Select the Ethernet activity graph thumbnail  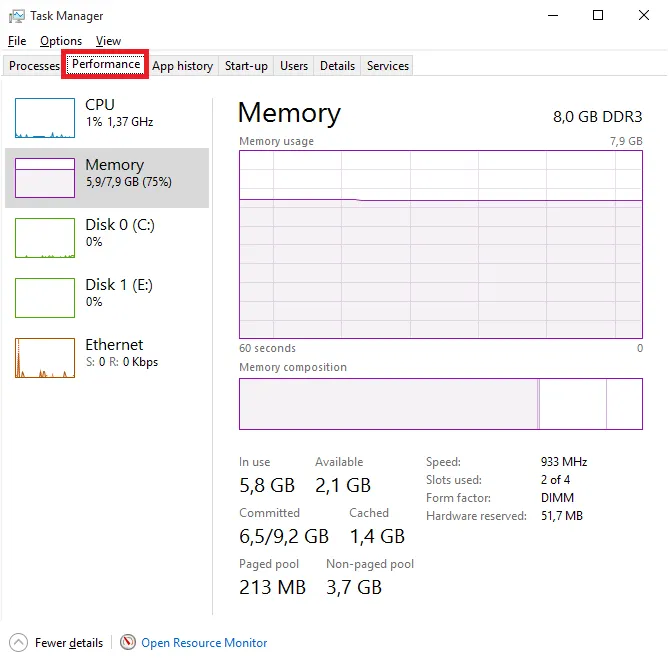point(45,358)
